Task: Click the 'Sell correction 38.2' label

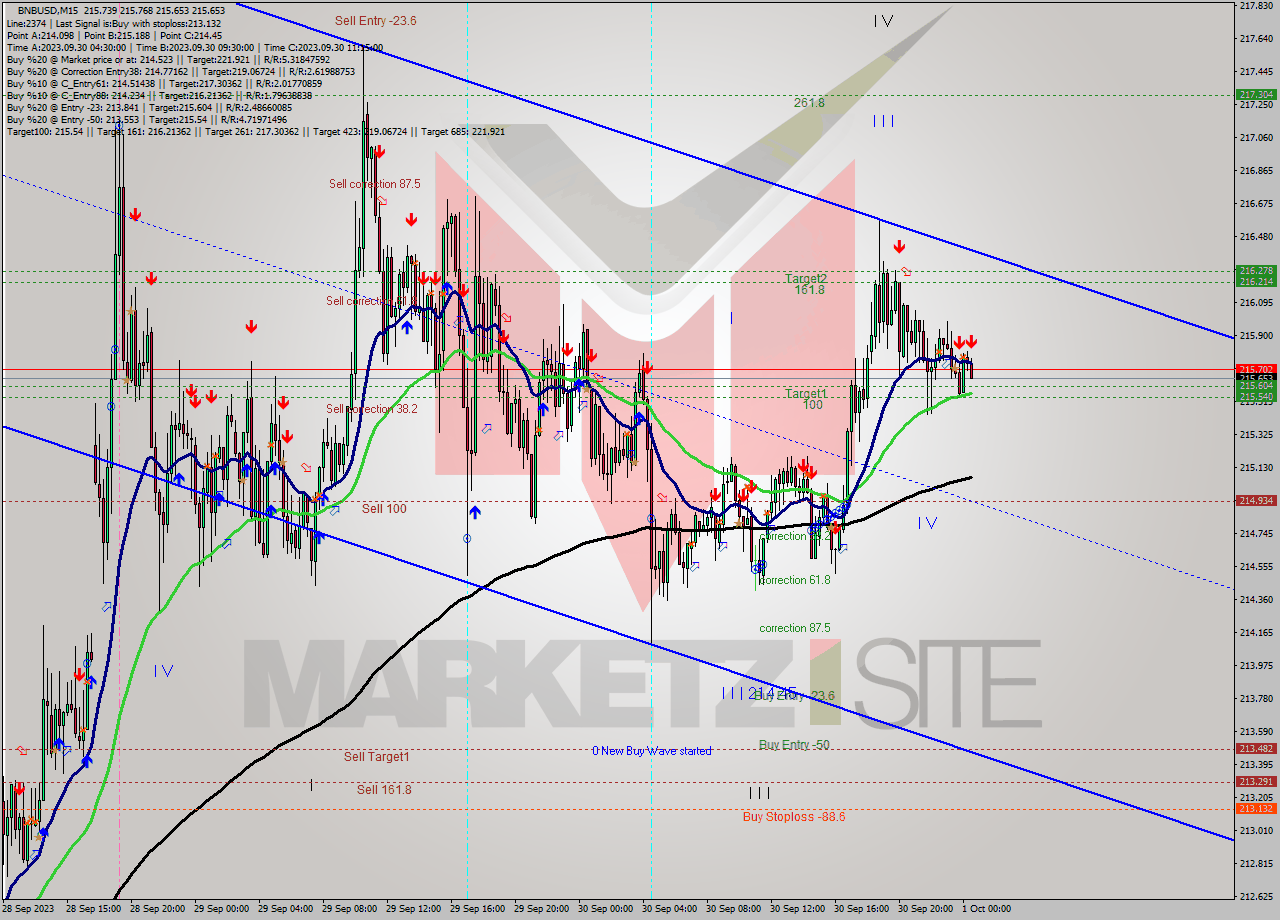Action: pyautogui.click(x=372, y=409)
